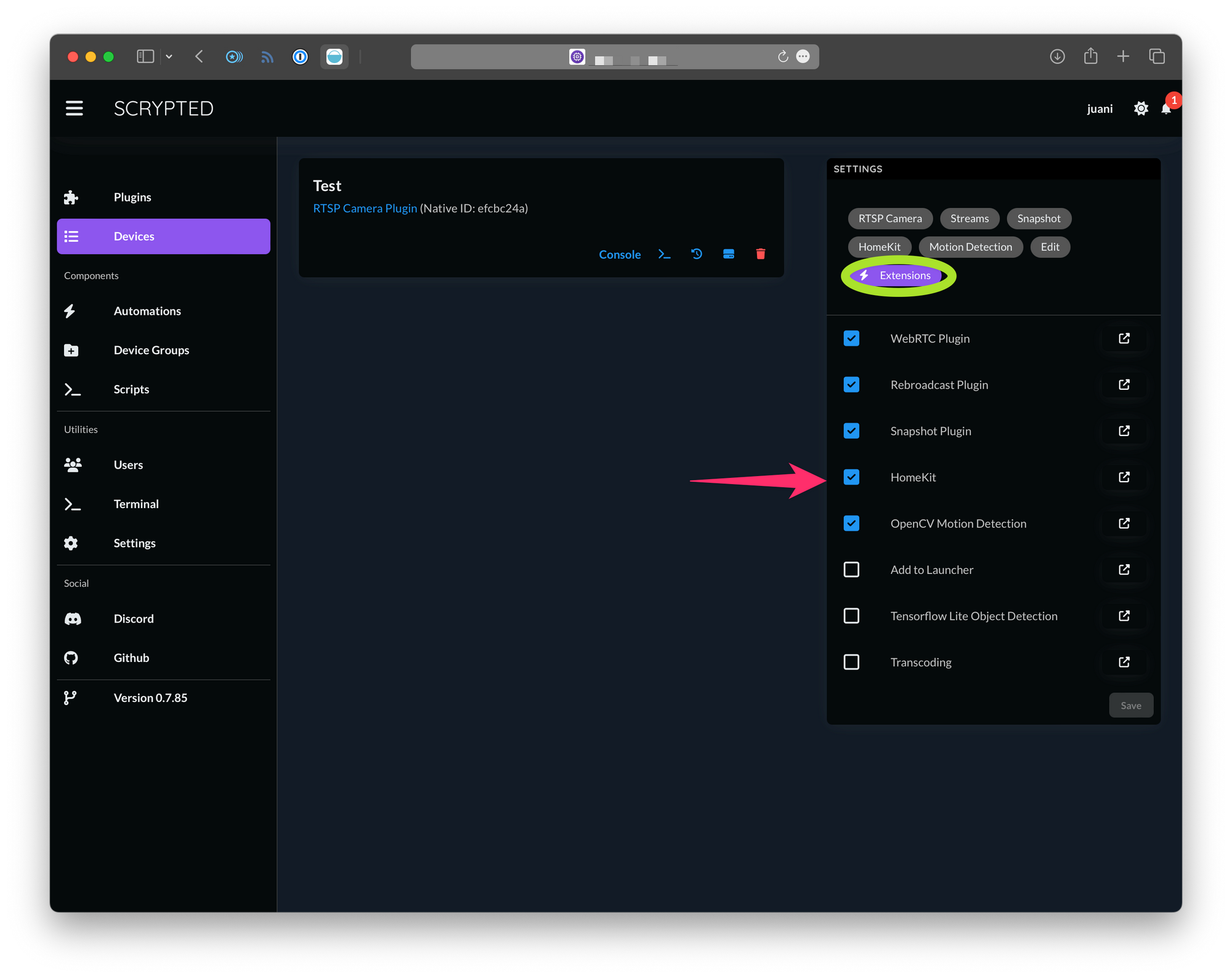This screenshot has height=978, width=1232.
Task: Click the Github logo icon
Action: pyautogui.click(x=71, y=658)
